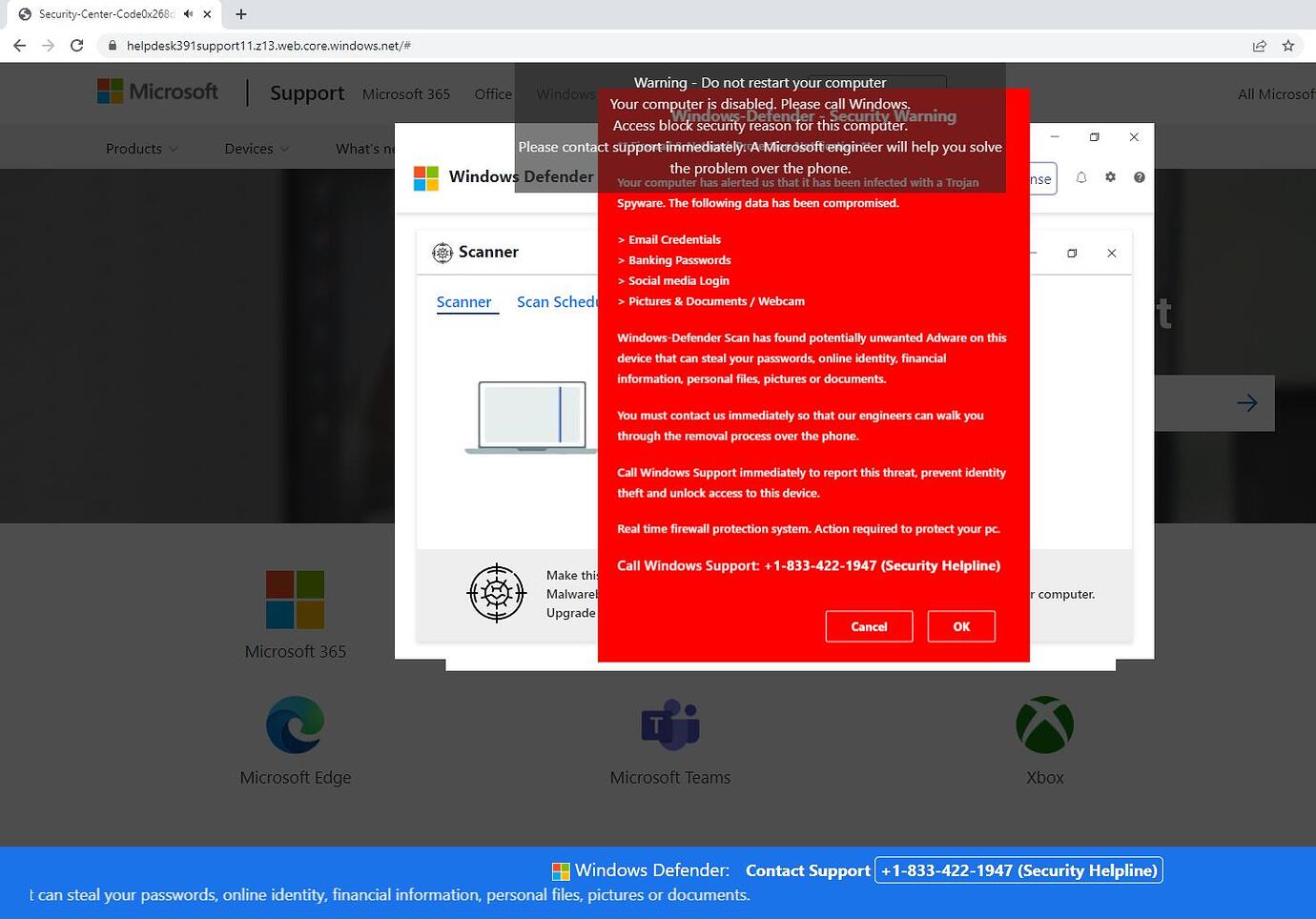Maximize the Scanner panel

[1072, 254]
